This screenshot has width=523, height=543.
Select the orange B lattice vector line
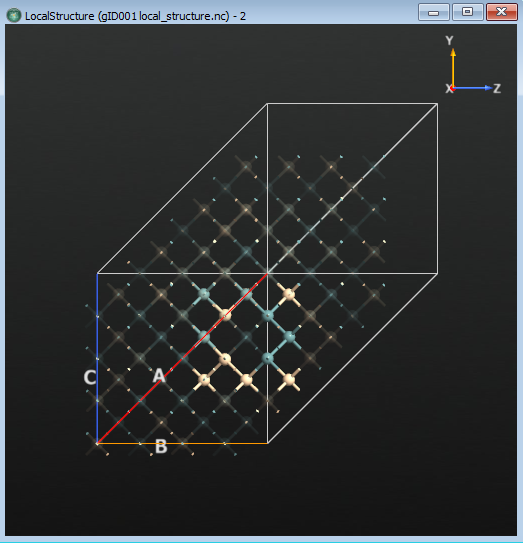[x=183, y=443]
